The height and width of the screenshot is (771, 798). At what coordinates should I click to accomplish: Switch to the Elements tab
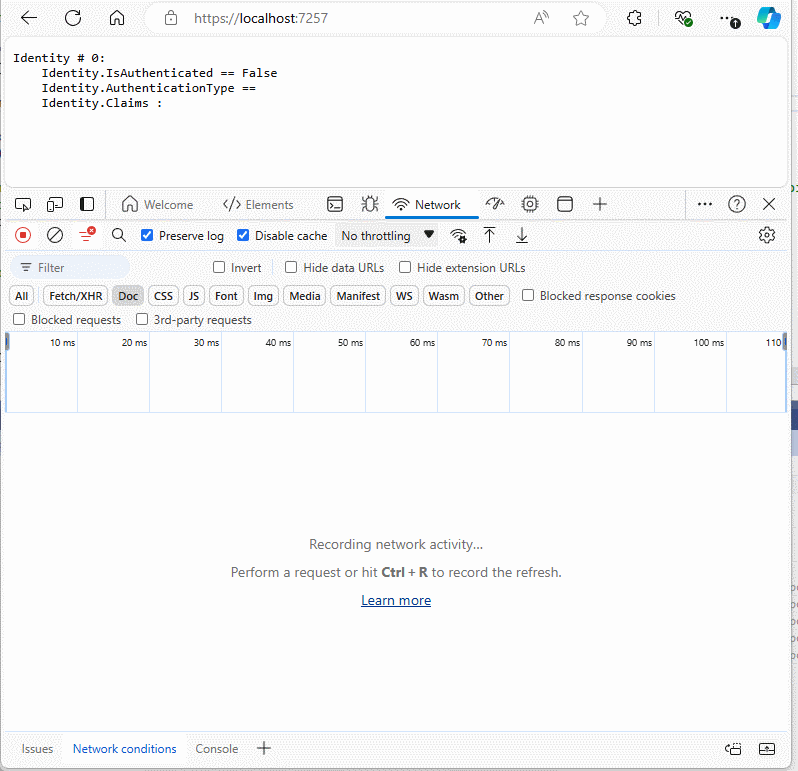tap(258, 205)
